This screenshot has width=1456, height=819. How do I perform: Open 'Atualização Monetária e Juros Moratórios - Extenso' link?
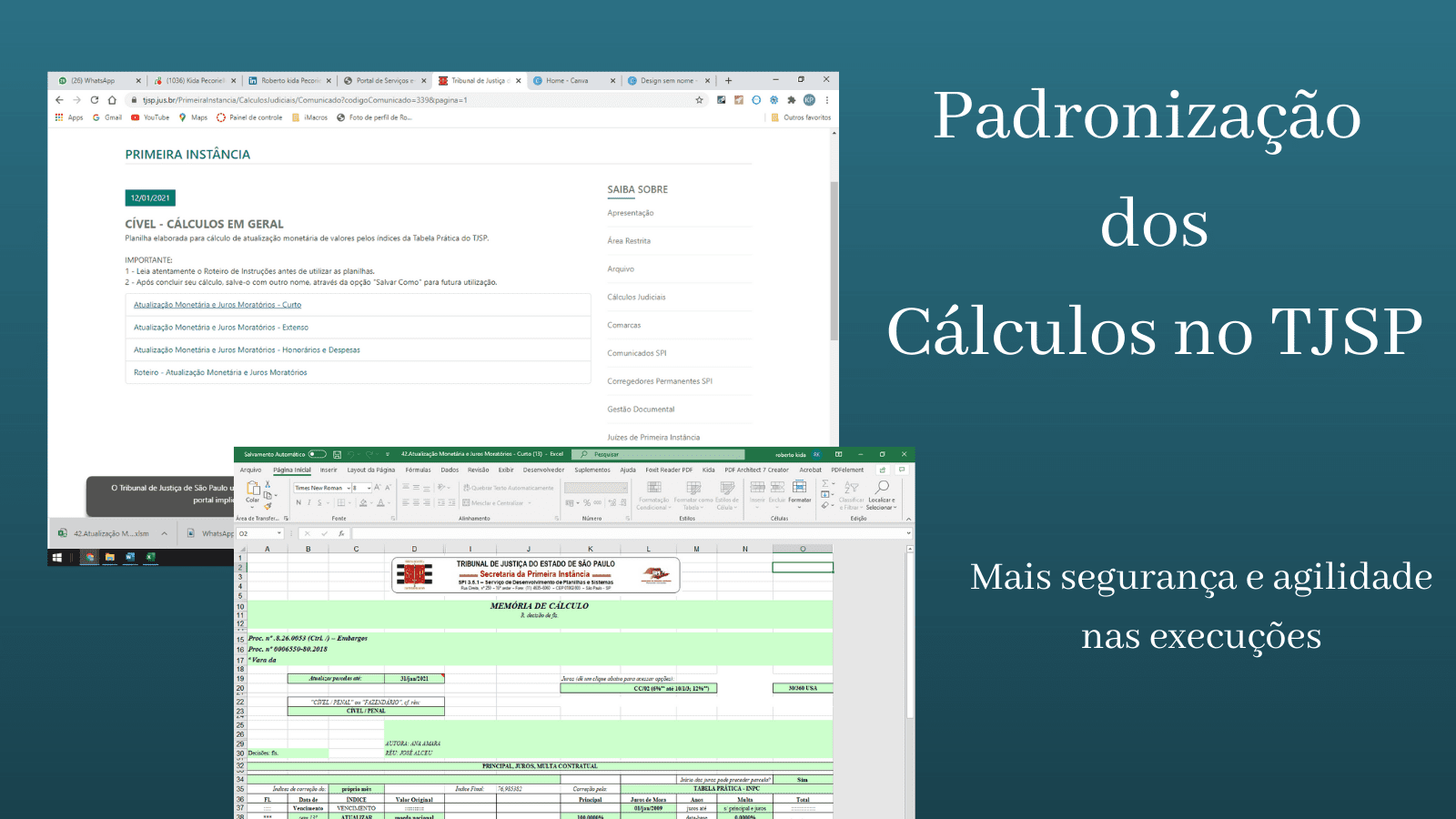coord(221,328)
